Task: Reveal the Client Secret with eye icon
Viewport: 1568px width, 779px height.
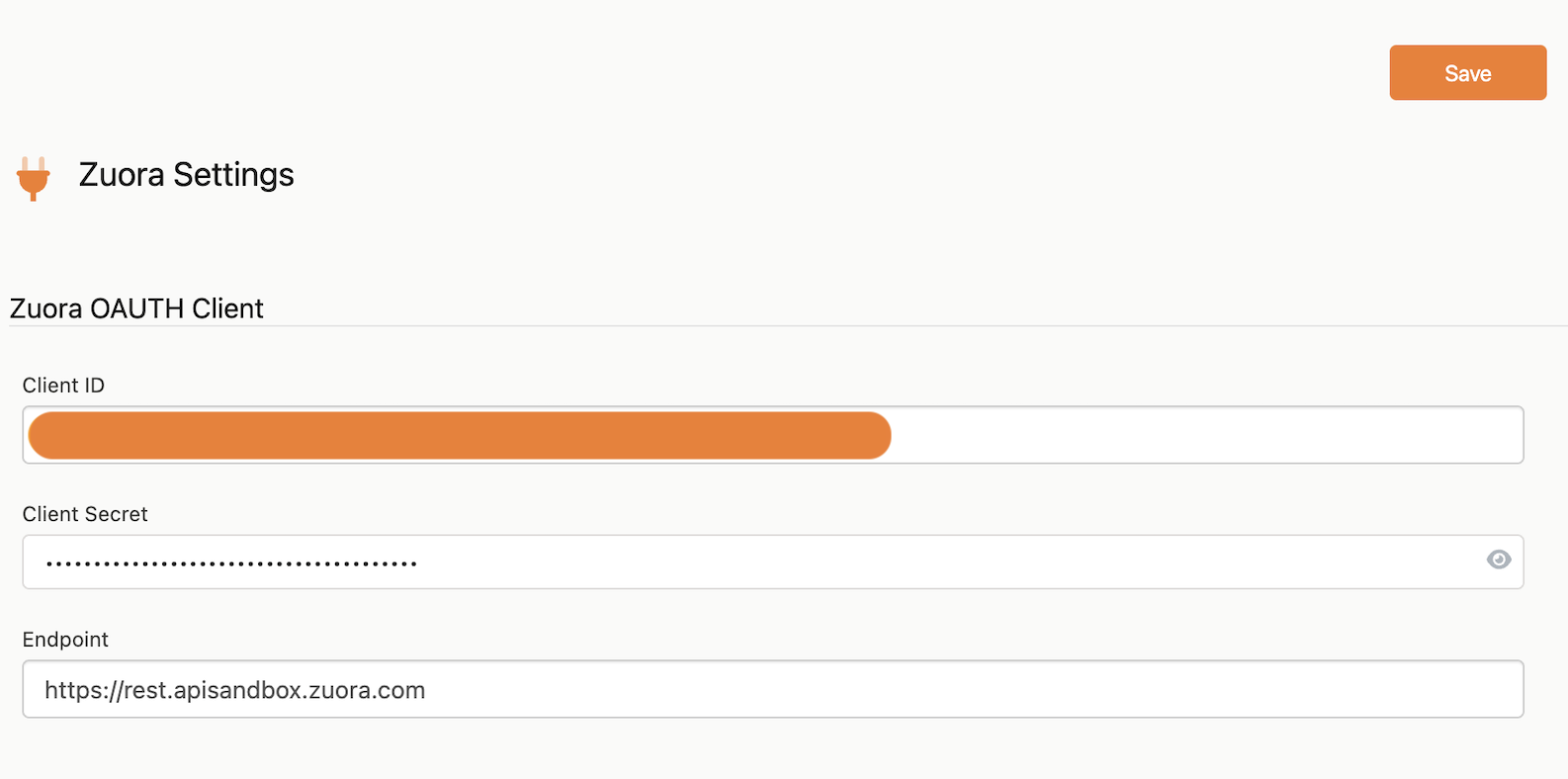Action: pos(1499,560)
